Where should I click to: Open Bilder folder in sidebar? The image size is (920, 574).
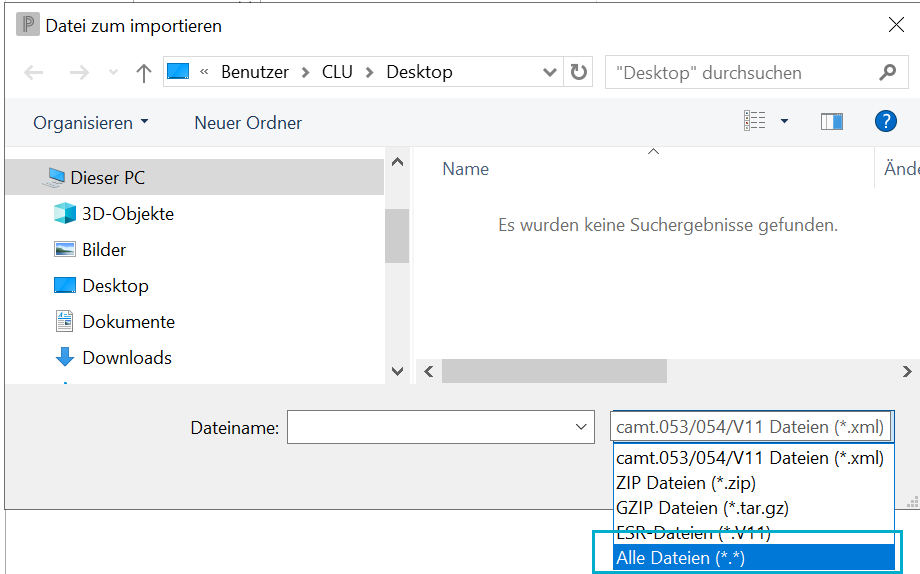pos(104,249)
